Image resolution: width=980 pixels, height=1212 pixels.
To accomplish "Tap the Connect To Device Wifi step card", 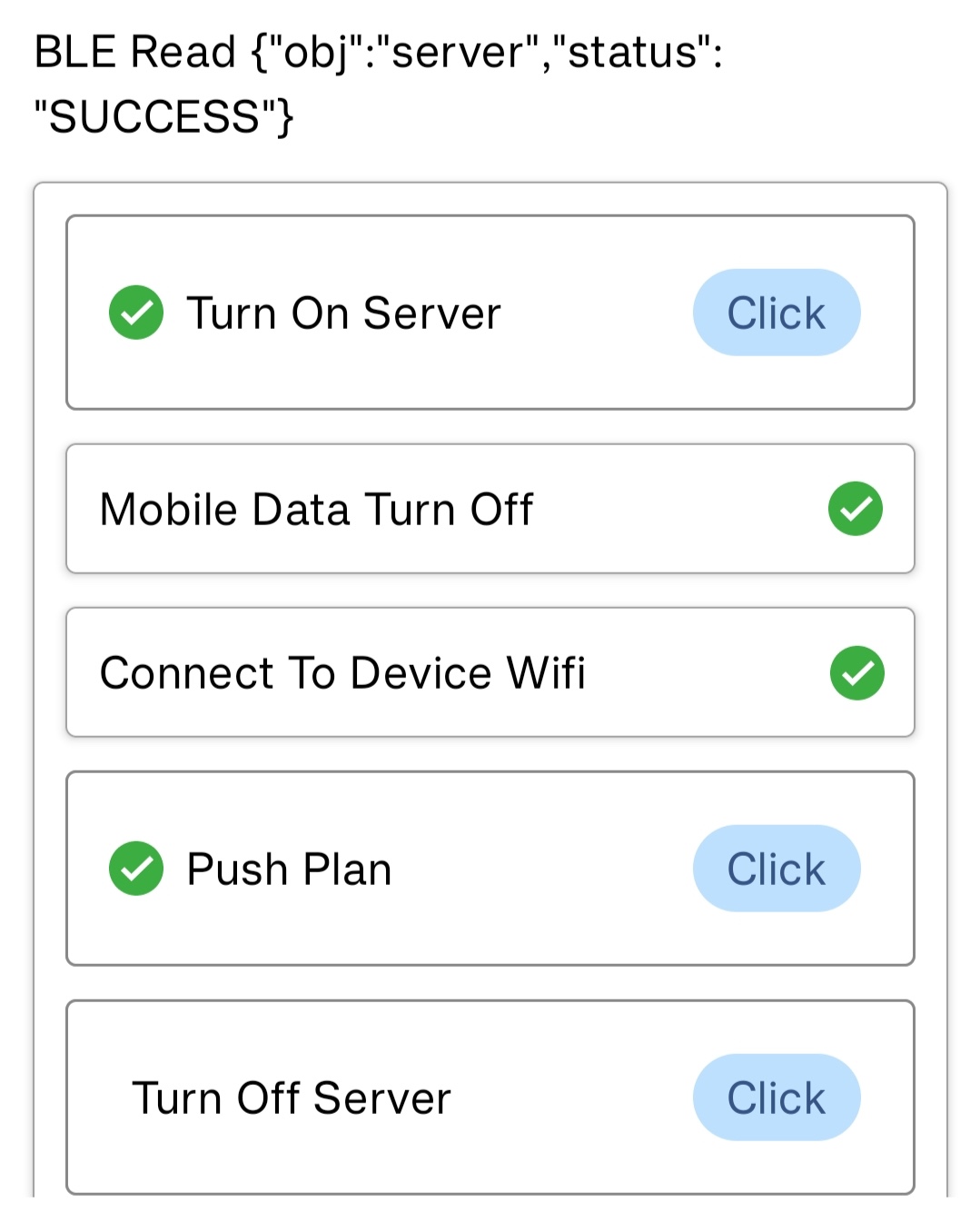I will coord(690,673).
